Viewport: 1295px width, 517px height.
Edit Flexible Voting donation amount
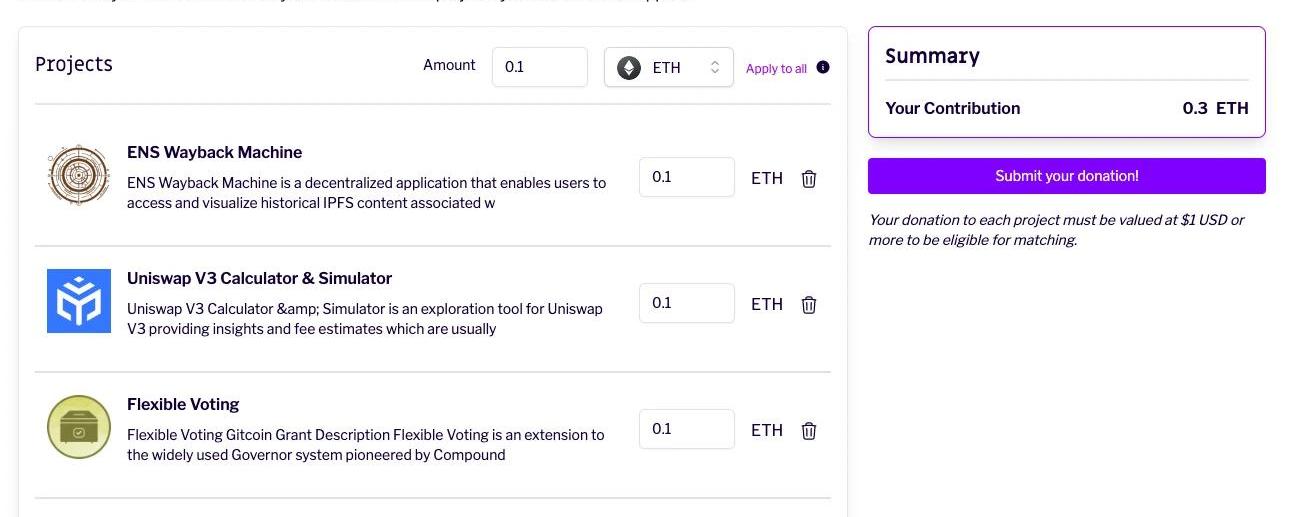click(x=686, y=429)
